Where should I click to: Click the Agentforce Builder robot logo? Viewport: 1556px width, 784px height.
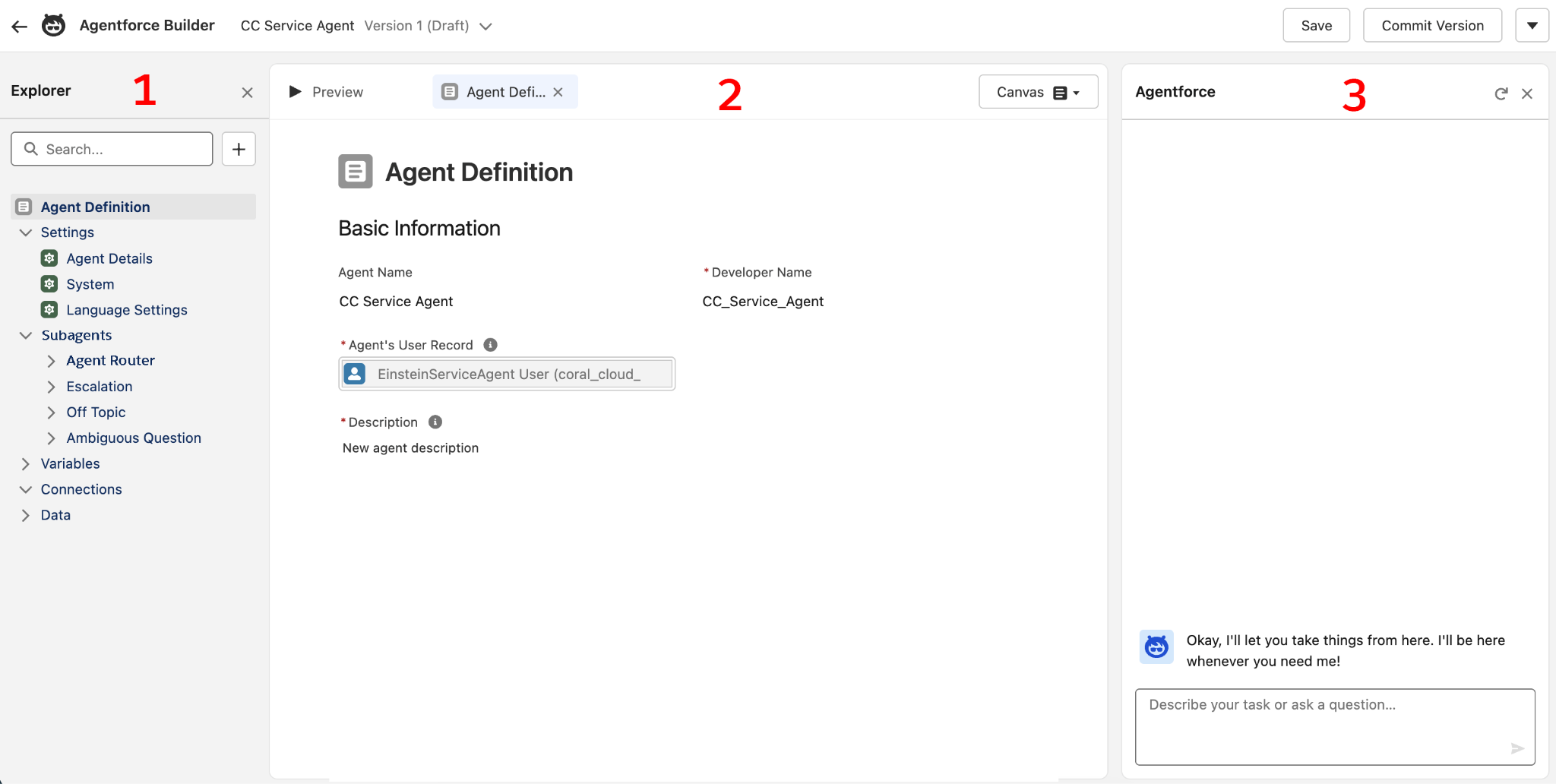pos(53,25)
